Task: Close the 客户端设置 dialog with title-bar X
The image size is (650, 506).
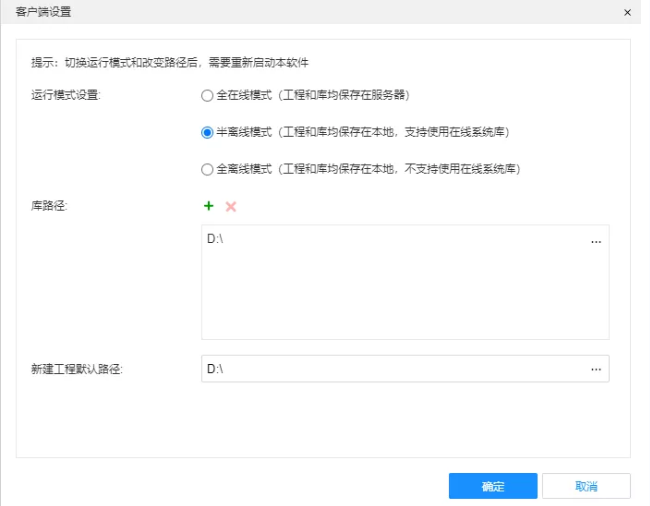Action: coord(627,12)
